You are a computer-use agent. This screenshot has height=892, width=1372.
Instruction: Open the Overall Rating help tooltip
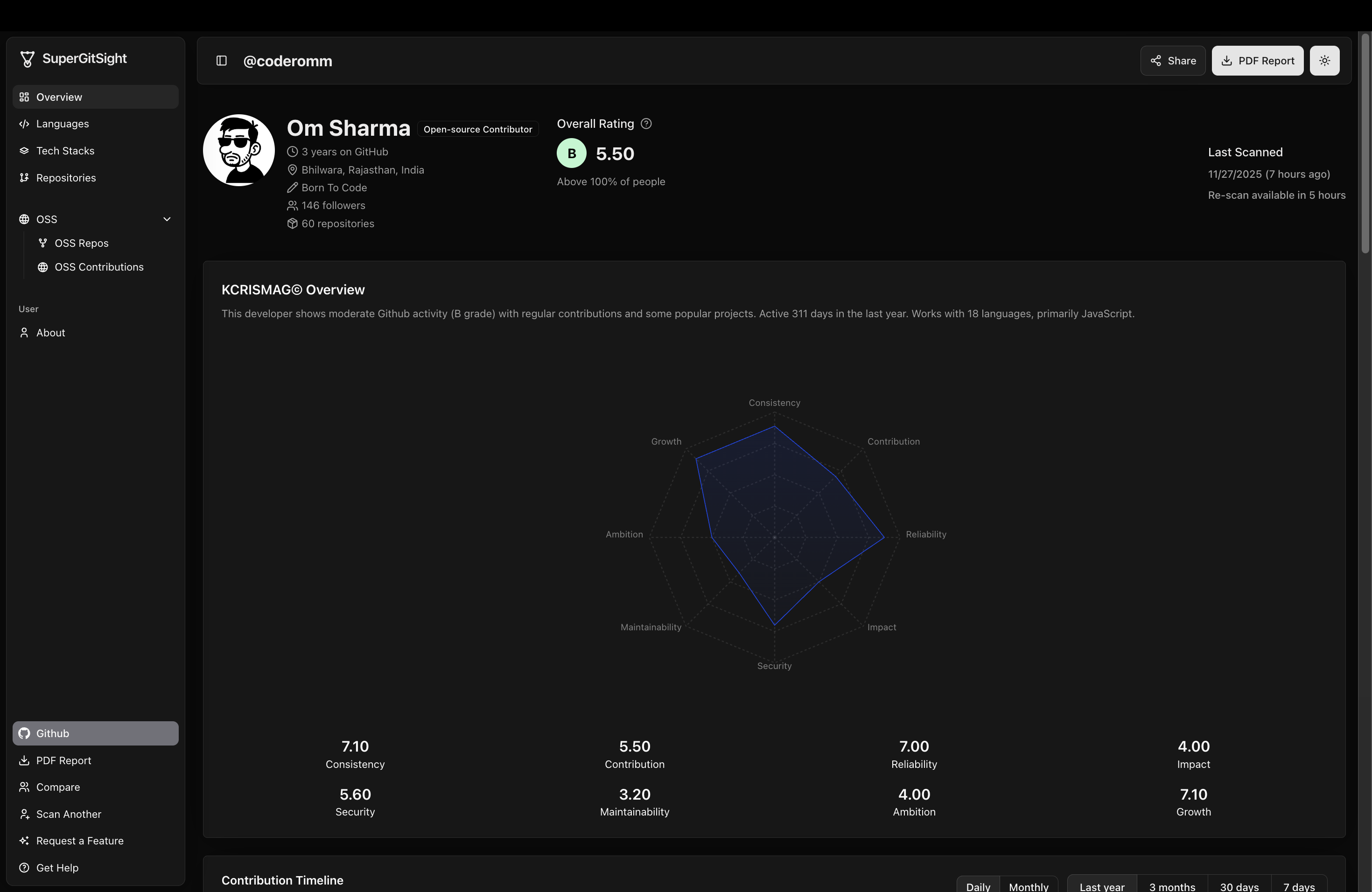tap(646, 123)
